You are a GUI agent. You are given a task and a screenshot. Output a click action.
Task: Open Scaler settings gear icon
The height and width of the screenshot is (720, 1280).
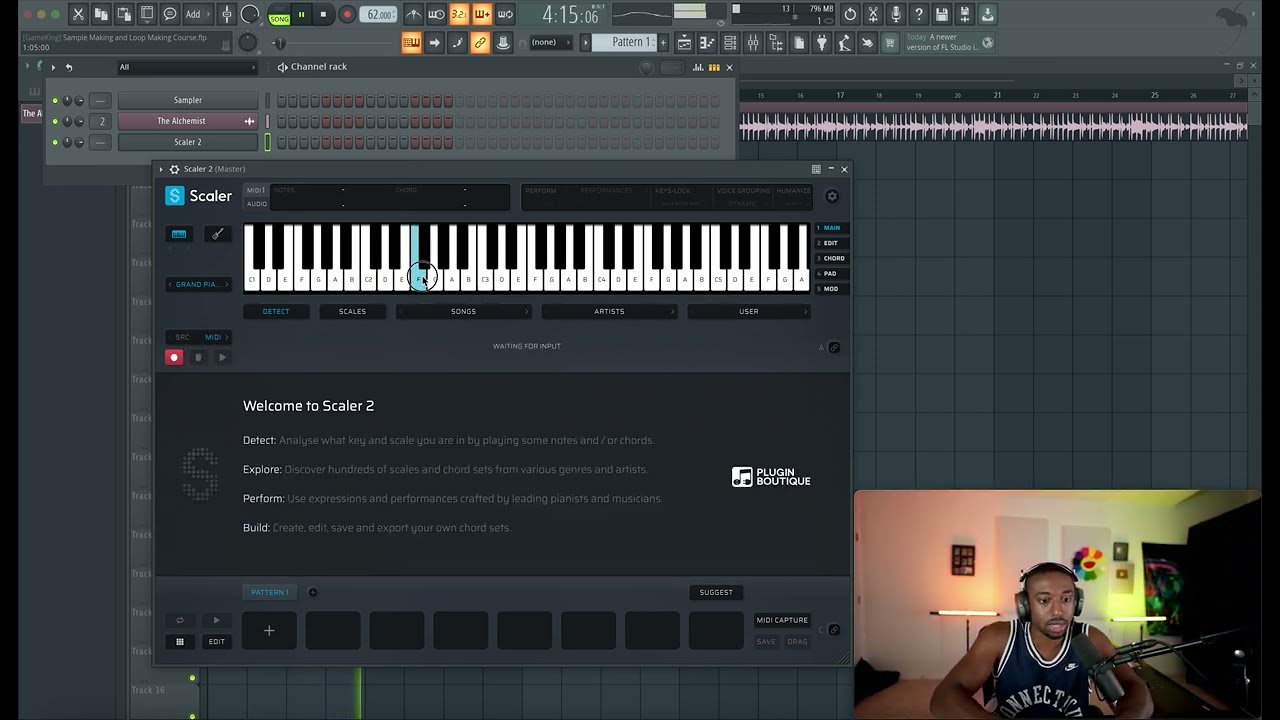pos(832,197)
